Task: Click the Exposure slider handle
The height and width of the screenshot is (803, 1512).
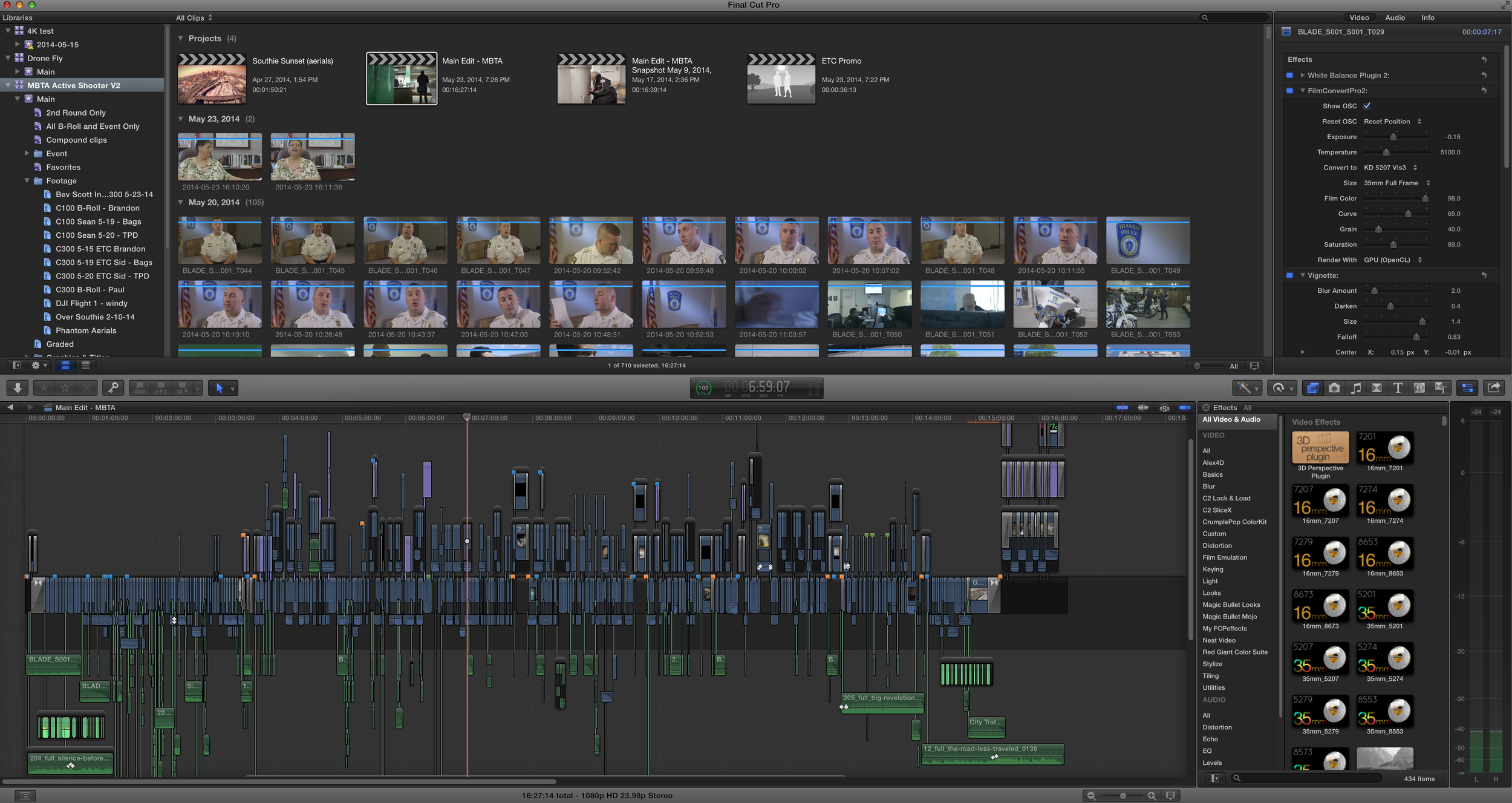Action: [x=1393, y=137]
